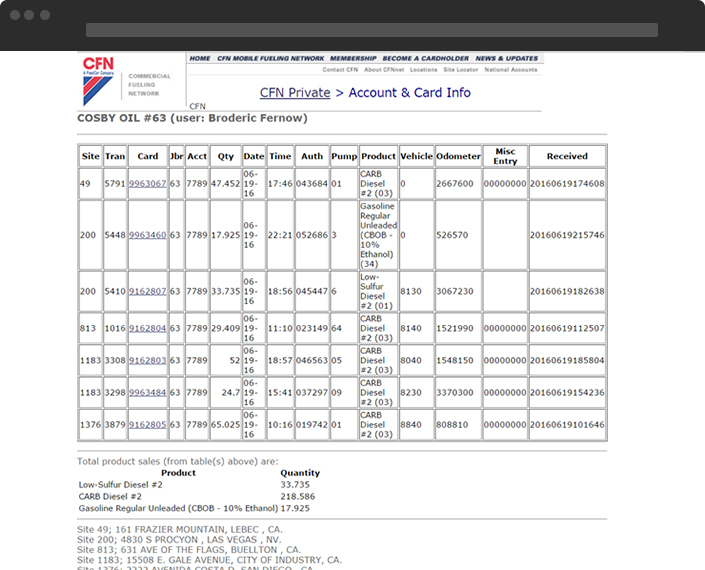Click the Received column header
This screenshot has width=705, height=570.
pyautogui.click(x=567, y=156)
